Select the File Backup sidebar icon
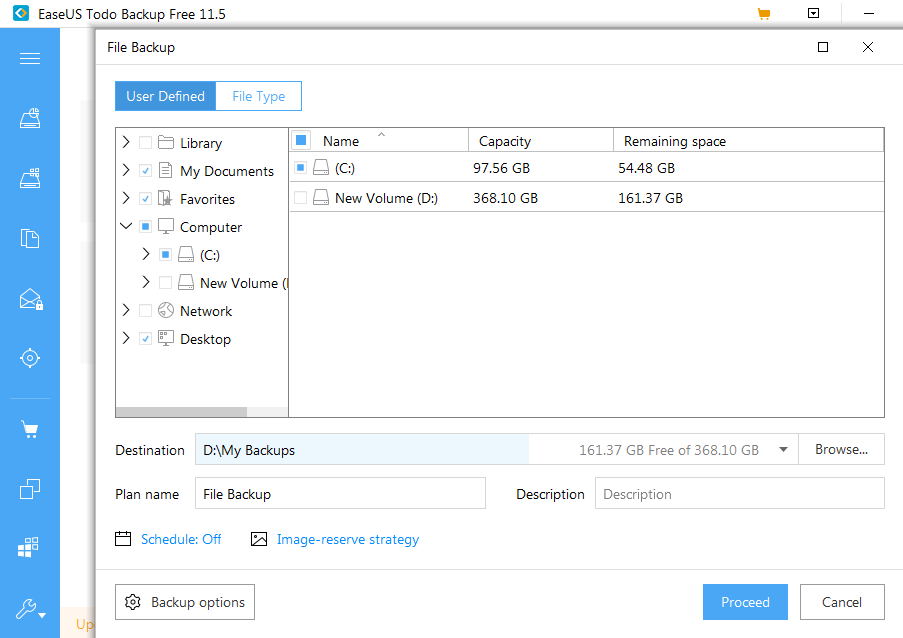 (x=30, y=238)
